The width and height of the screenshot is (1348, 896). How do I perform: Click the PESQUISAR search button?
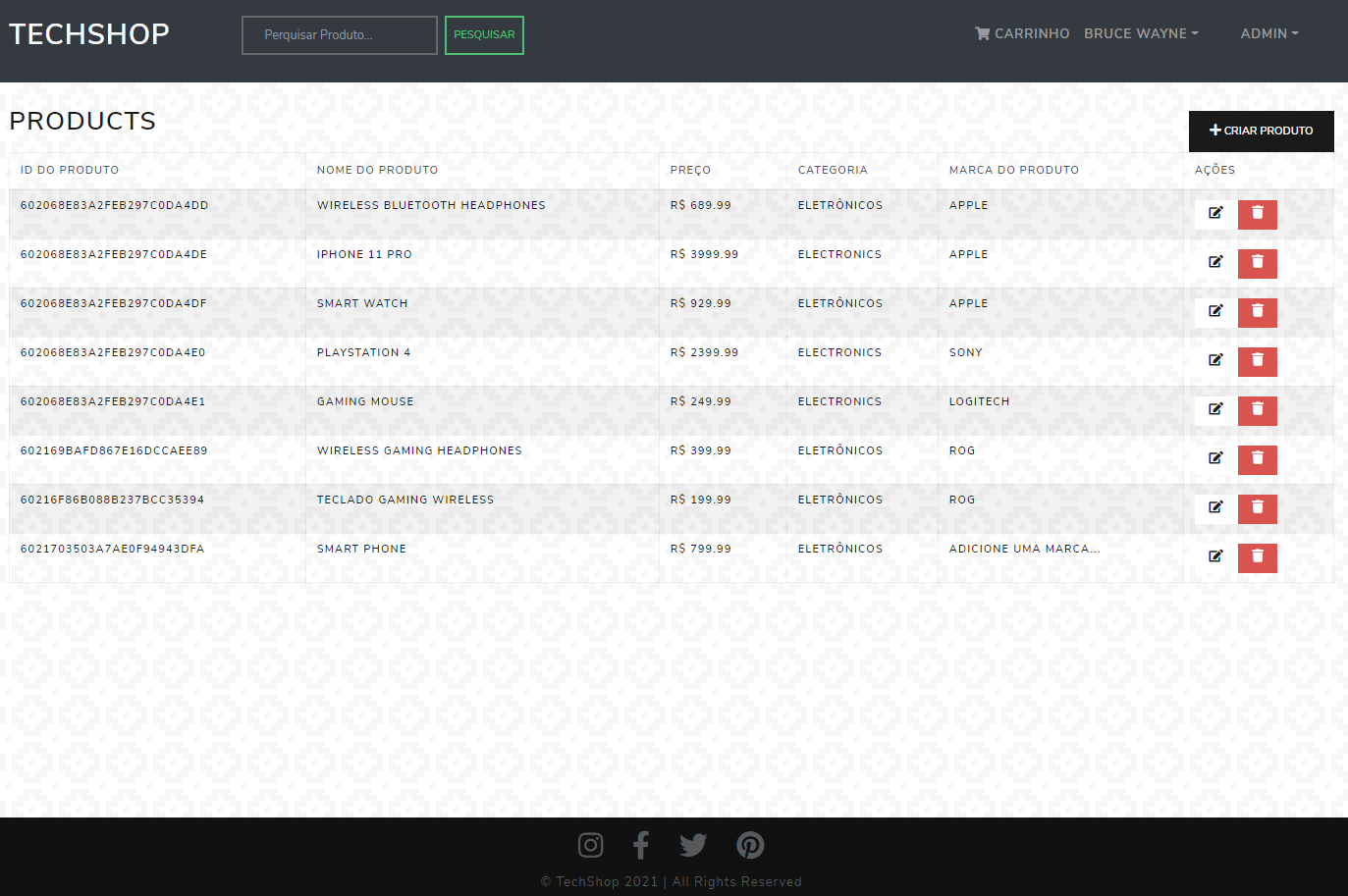click(x=484, y=34)
